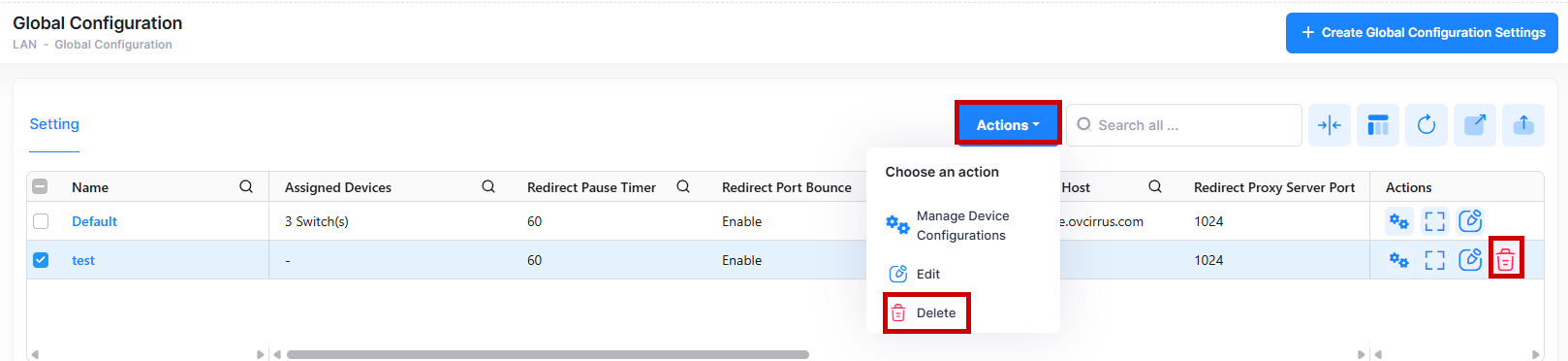Toggle the select-all header checkbox
The width and height of the screenshot is (1568, 361).
(x=41, y=187)
